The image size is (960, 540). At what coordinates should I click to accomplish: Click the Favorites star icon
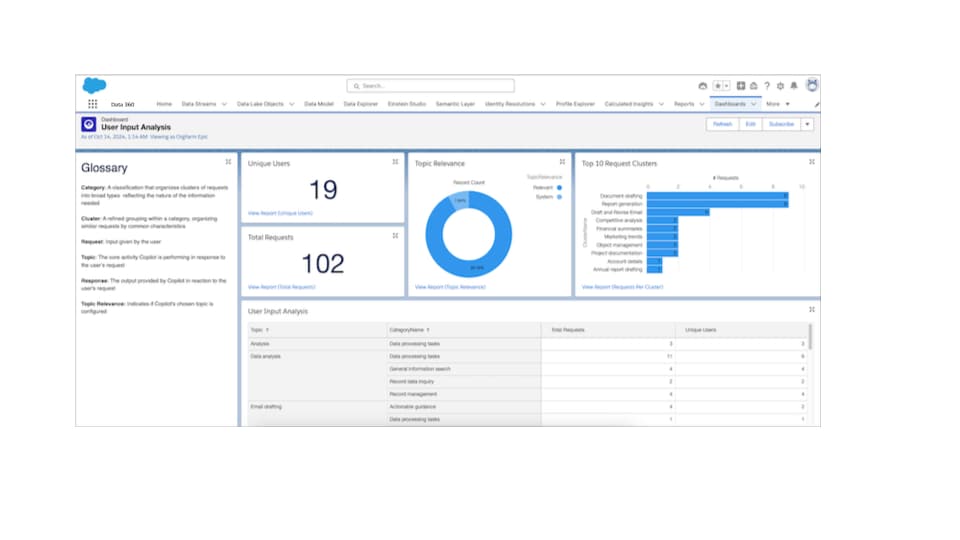718,86
